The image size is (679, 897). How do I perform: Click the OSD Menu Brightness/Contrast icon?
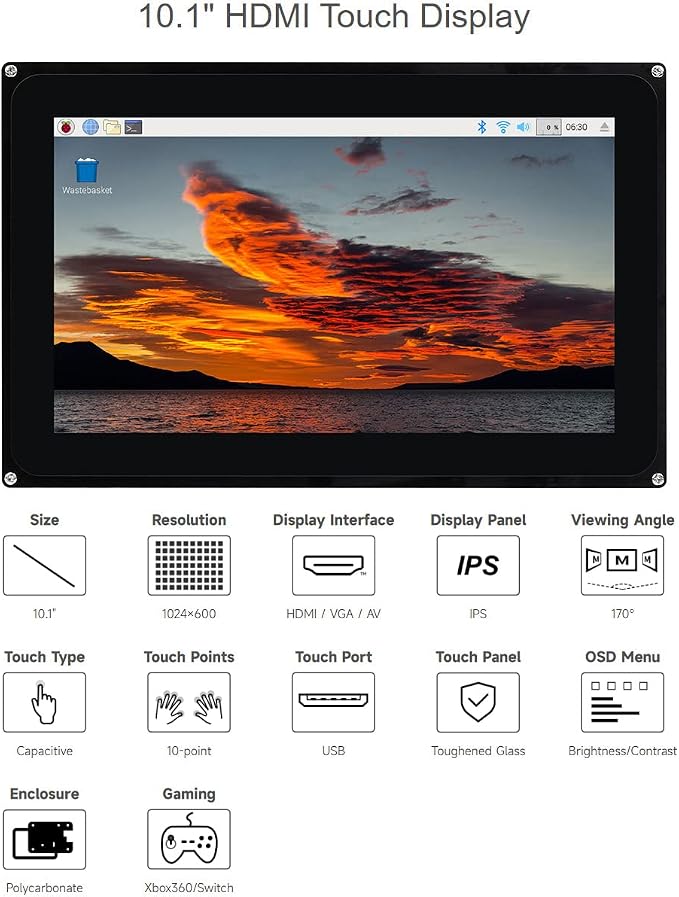click(622, 702)
